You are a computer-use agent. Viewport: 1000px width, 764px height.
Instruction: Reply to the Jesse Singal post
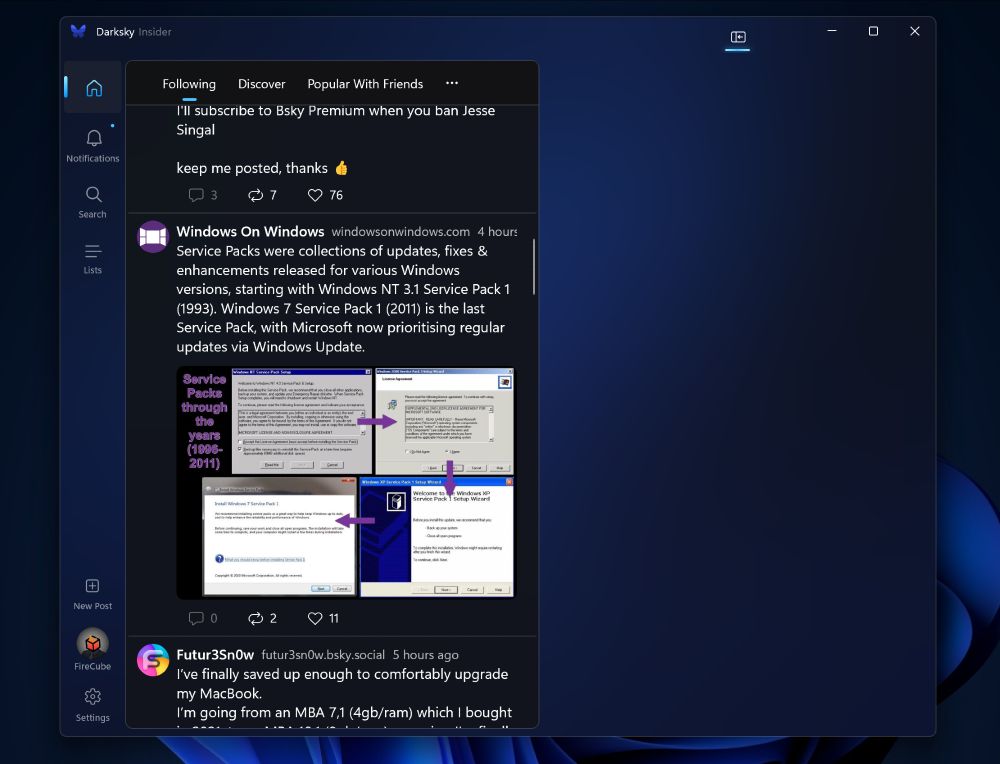[x=202, y=195]
